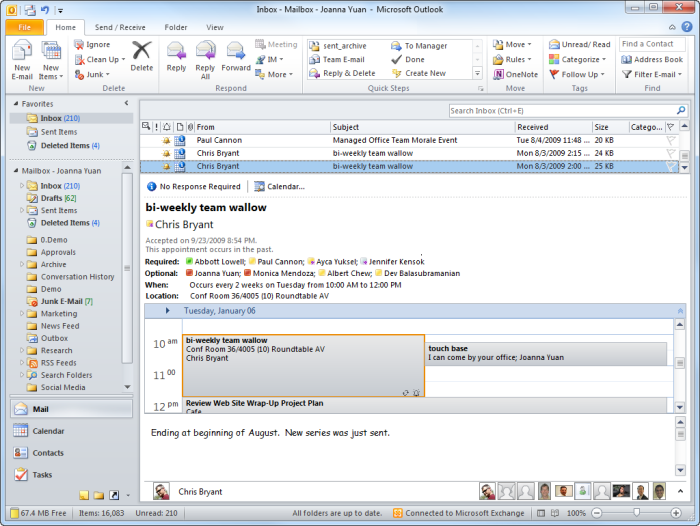
Task: Run the sent_archive quick step
Action: tap(338, 46)
